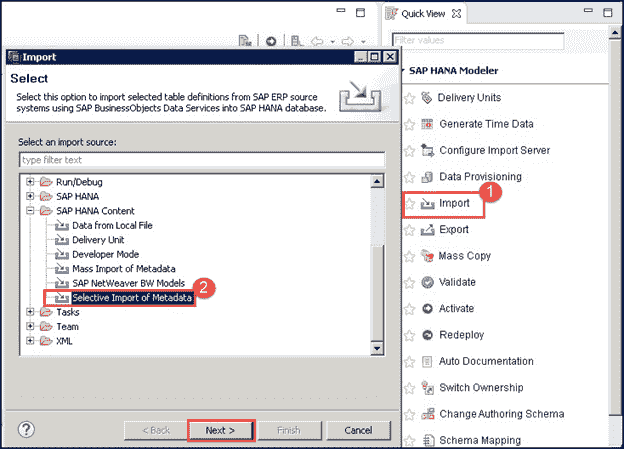Click import tree scrollbar up arrow
The image size is (624, 449).
377,181
